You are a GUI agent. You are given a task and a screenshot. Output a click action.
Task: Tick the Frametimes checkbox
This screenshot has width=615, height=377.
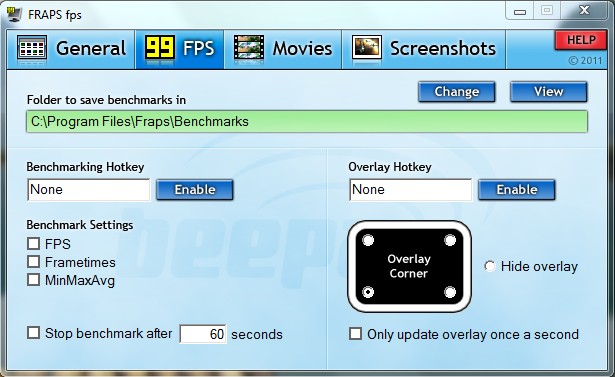pyautogui.click(x=34, y=262)
